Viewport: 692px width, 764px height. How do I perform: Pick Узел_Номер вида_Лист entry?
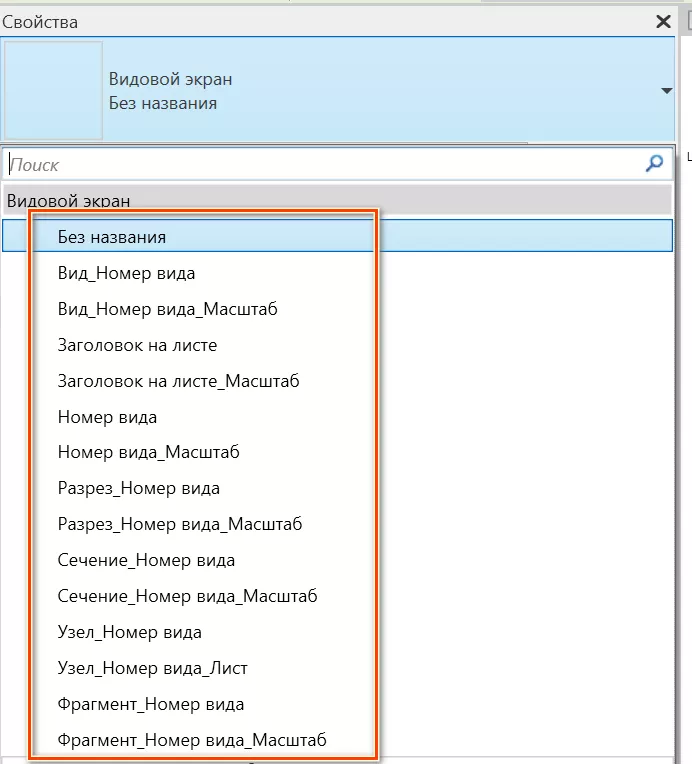coord(152,668)
